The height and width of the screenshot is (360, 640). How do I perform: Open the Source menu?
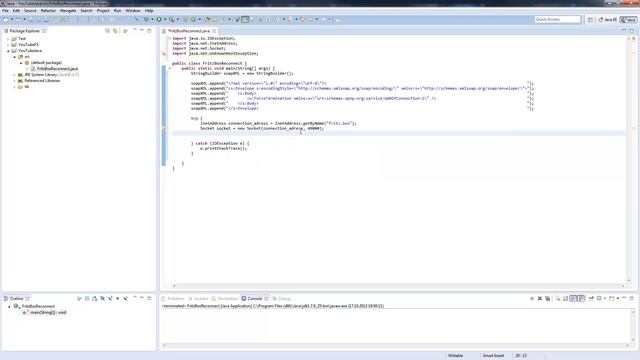[x=30, y=11]
